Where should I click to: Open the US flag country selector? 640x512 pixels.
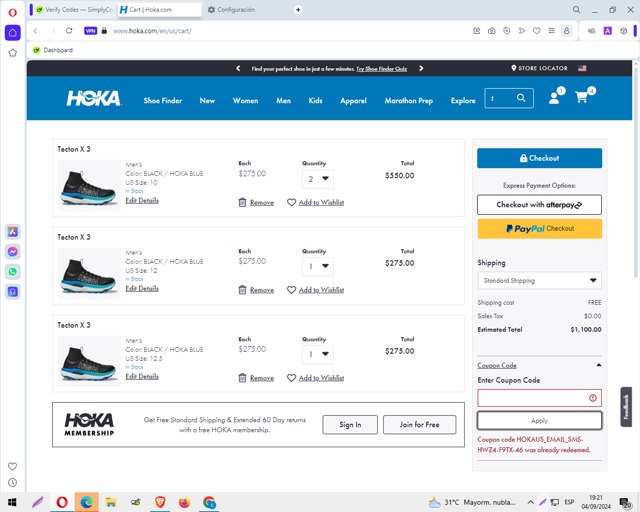tap(582, 68)
